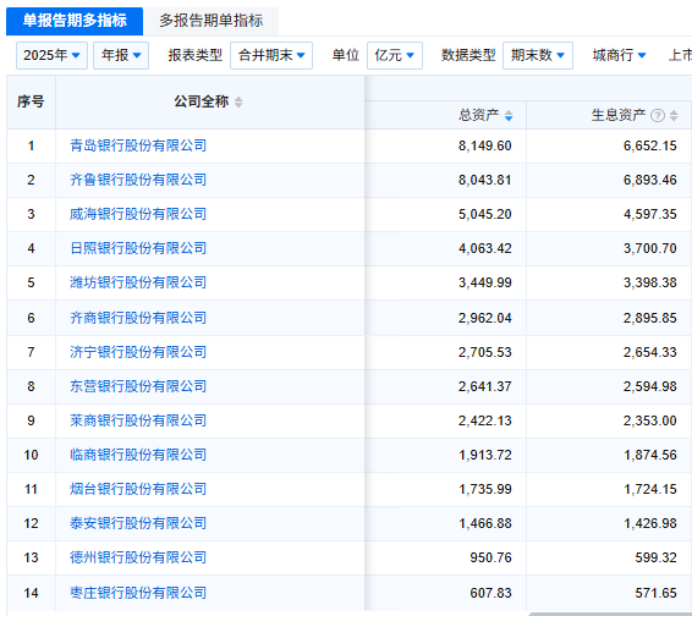Open 泰安银行股份有限公司 link
Screen dimensions: 692x617
pos(138,523)
